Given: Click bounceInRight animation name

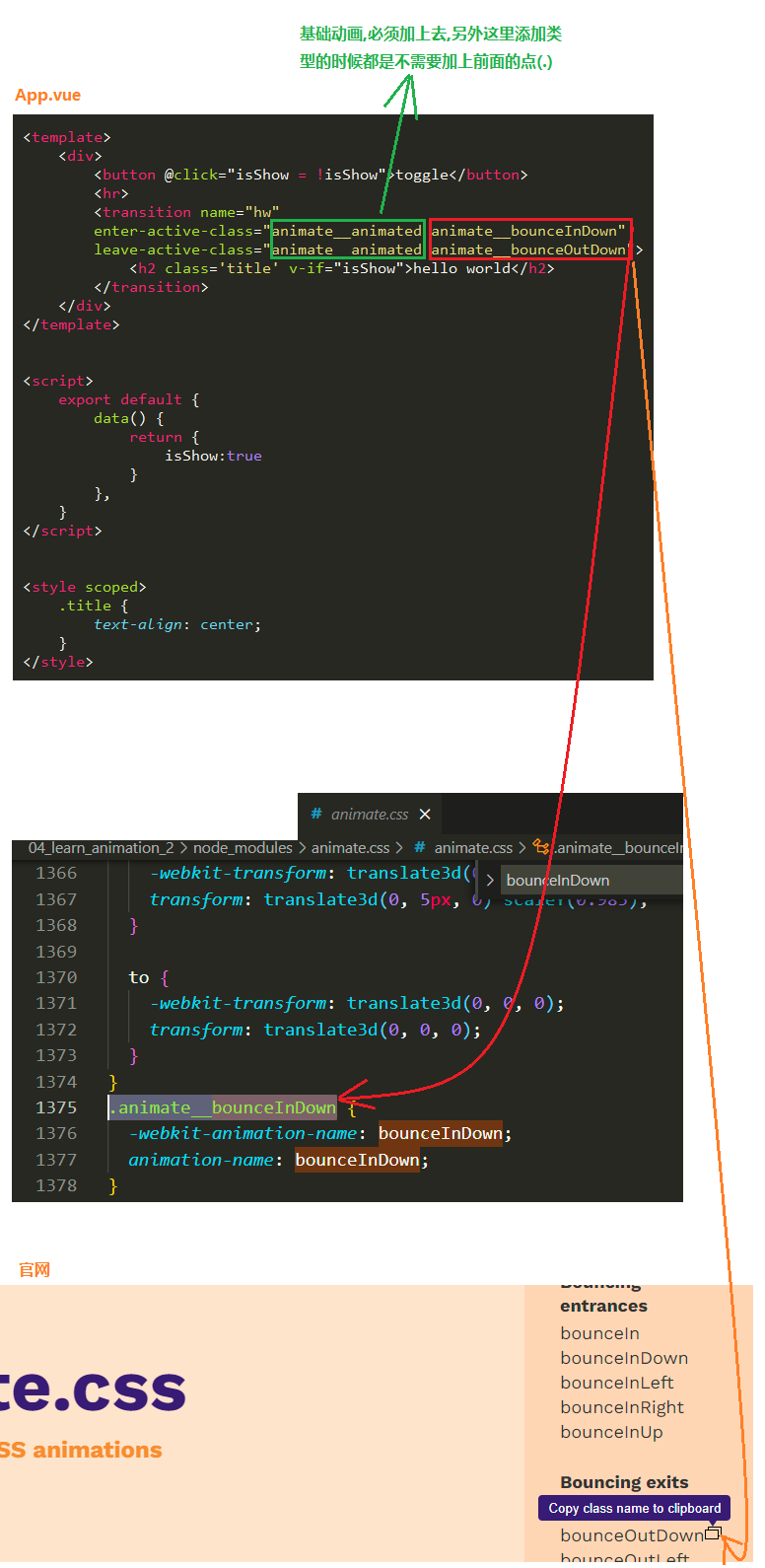Looking at the screenshot, I should point(622,1407).
